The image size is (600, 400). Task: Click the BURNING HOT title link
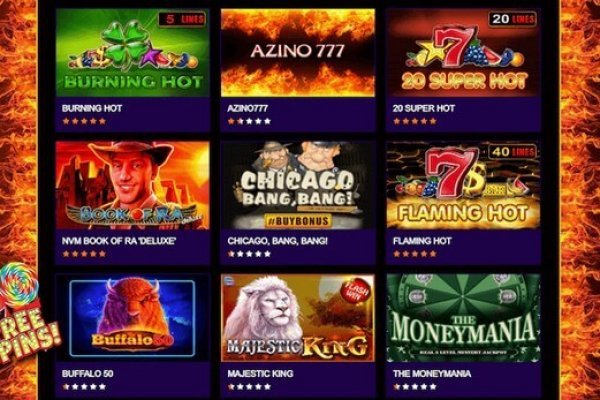(92, 108)
